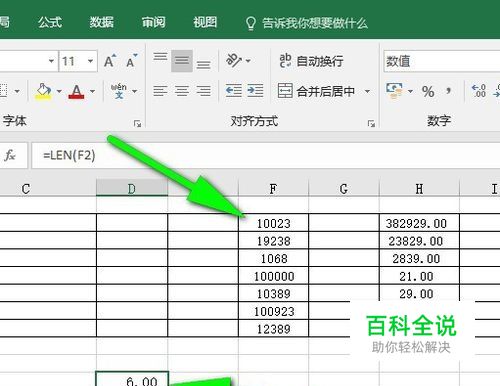Select cell containing 23829.00
This screenshot has width=500, height=386.
point(419,240)
